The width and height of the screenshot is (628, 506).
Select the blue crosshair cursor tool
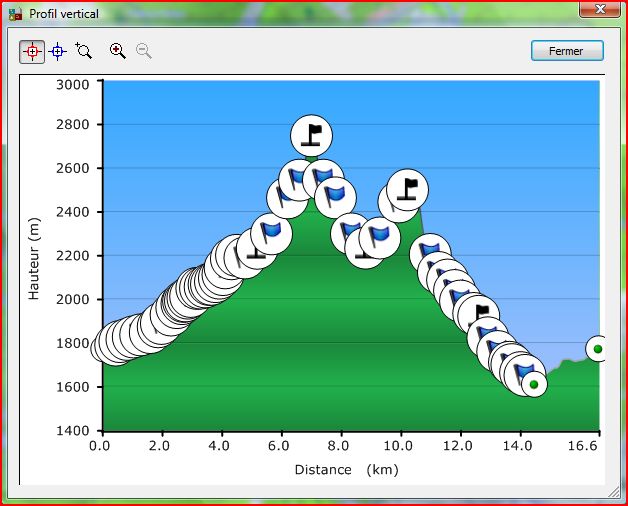pos(58,51)
